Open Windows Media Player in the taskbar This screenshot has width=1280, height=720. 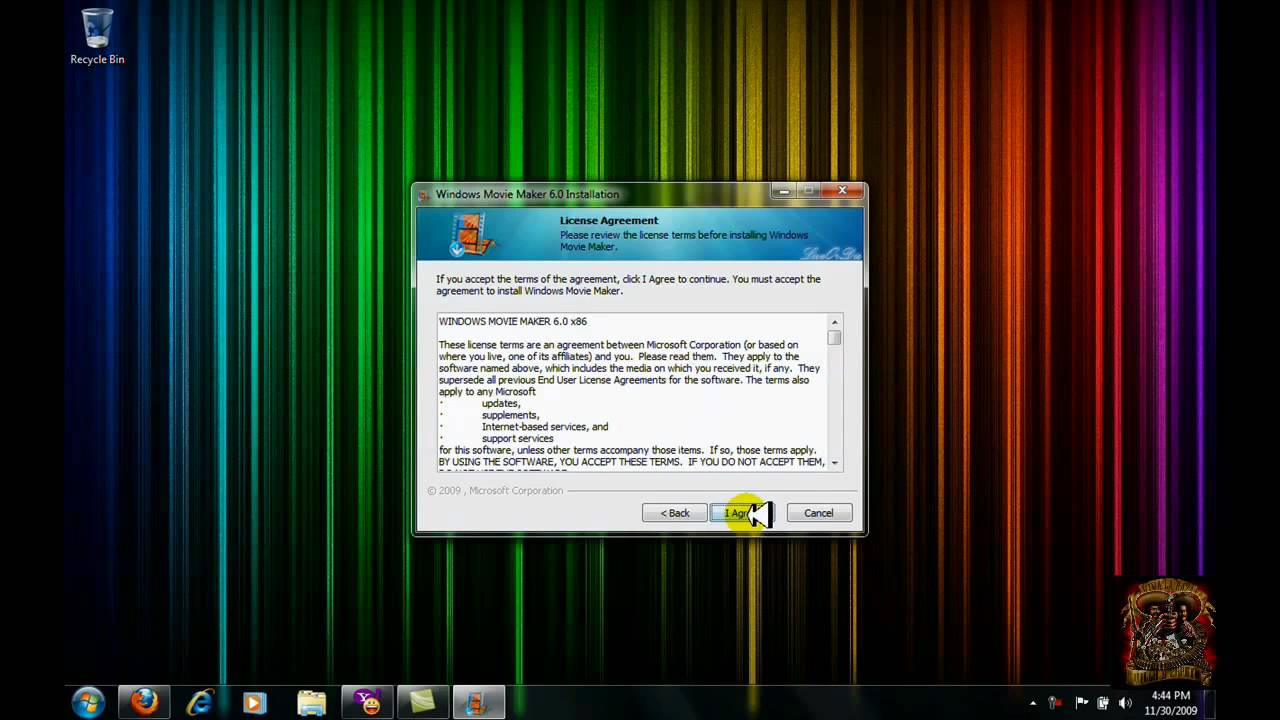pos(254,703)
